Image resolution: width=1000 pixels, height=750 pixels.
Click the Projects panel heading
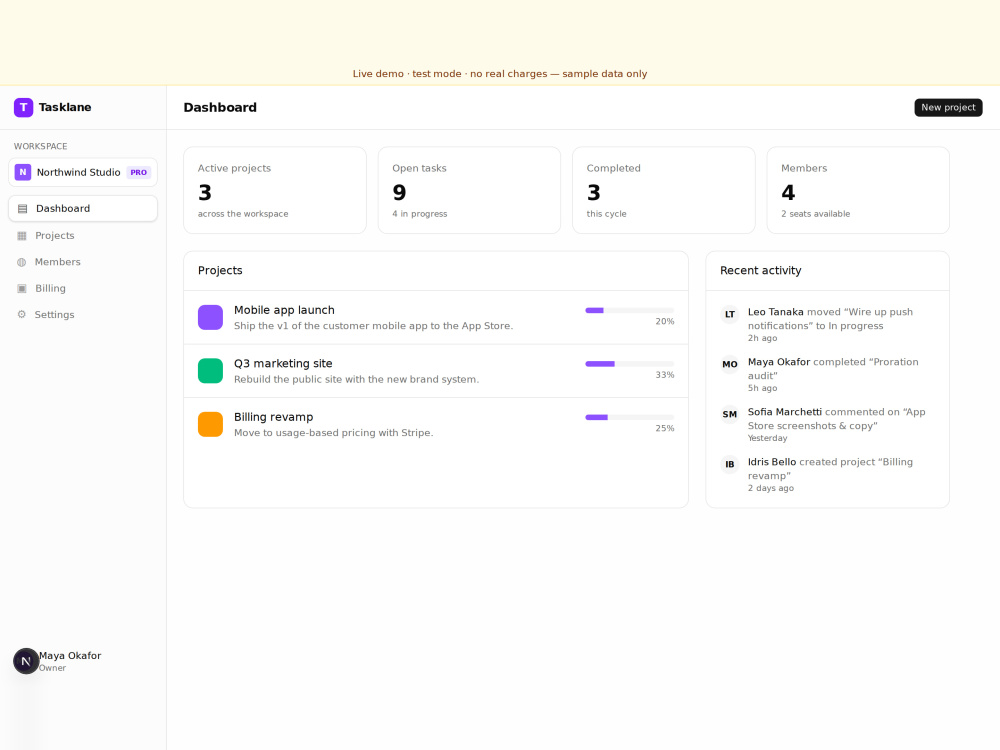tap(220, 270)
